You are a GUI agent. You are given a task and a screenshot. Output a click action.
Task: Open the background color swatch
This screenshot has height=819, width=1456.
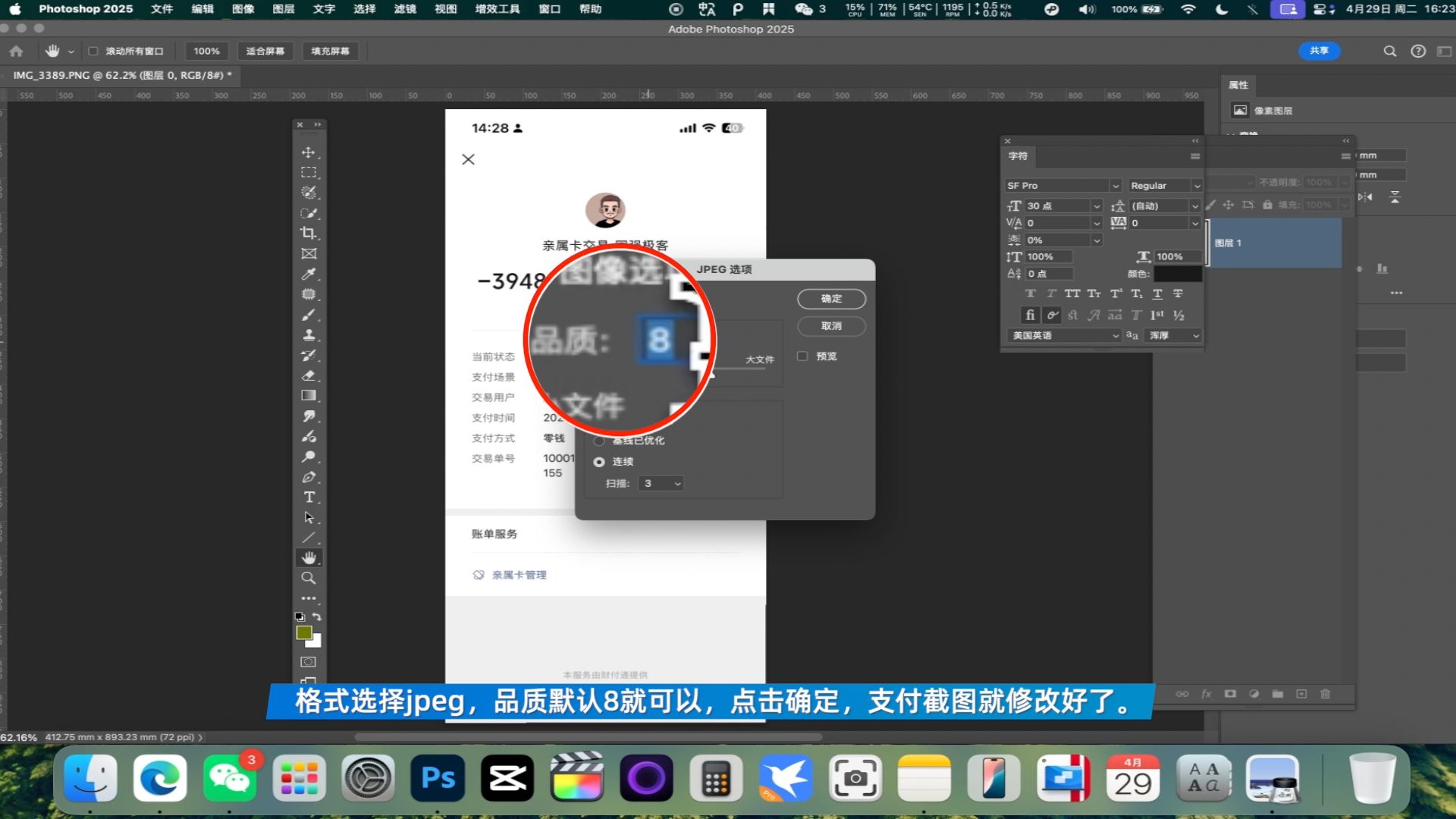tap(316, 642)
